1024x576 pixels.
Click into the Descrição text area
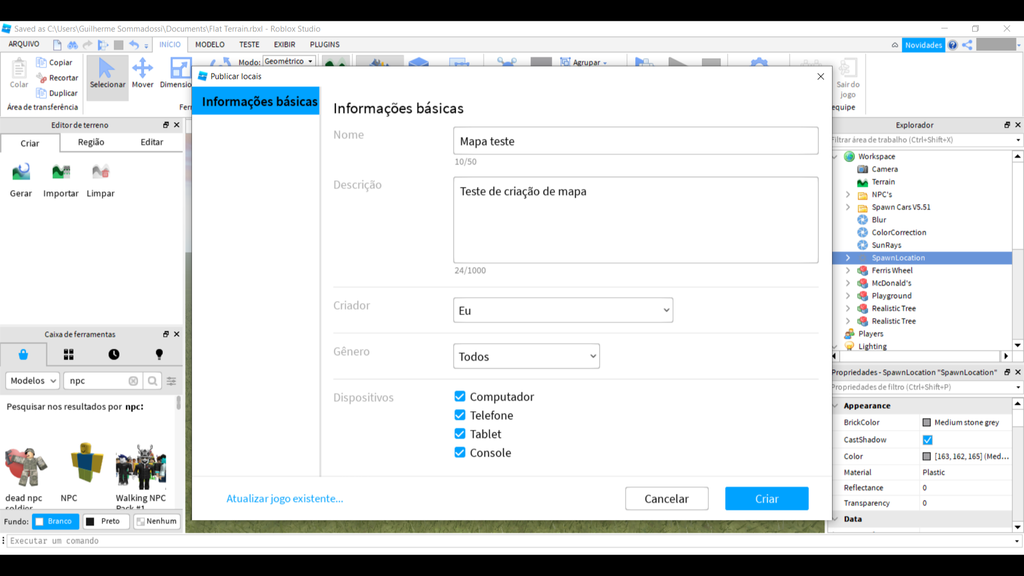635,220
